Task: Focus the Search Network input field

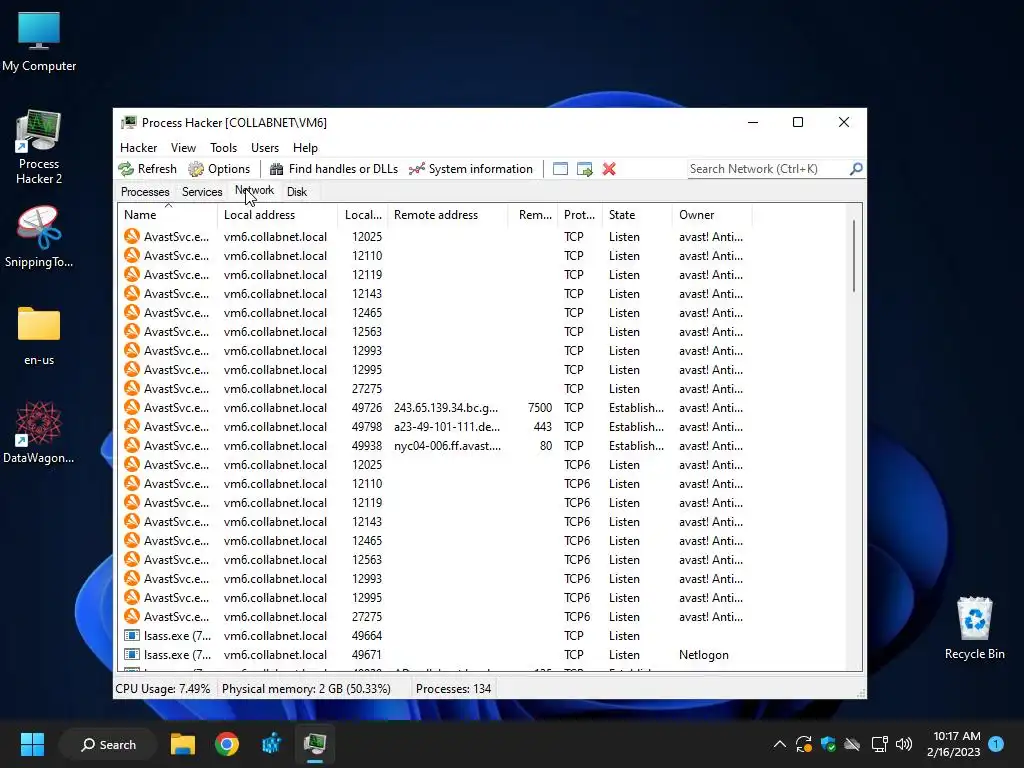Action: point(768,169)
